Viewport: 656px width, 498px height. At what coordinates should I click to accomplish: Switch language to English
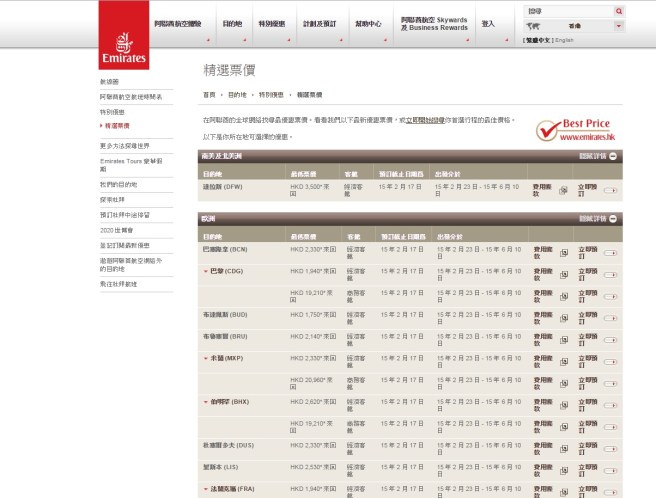point(564,40)
